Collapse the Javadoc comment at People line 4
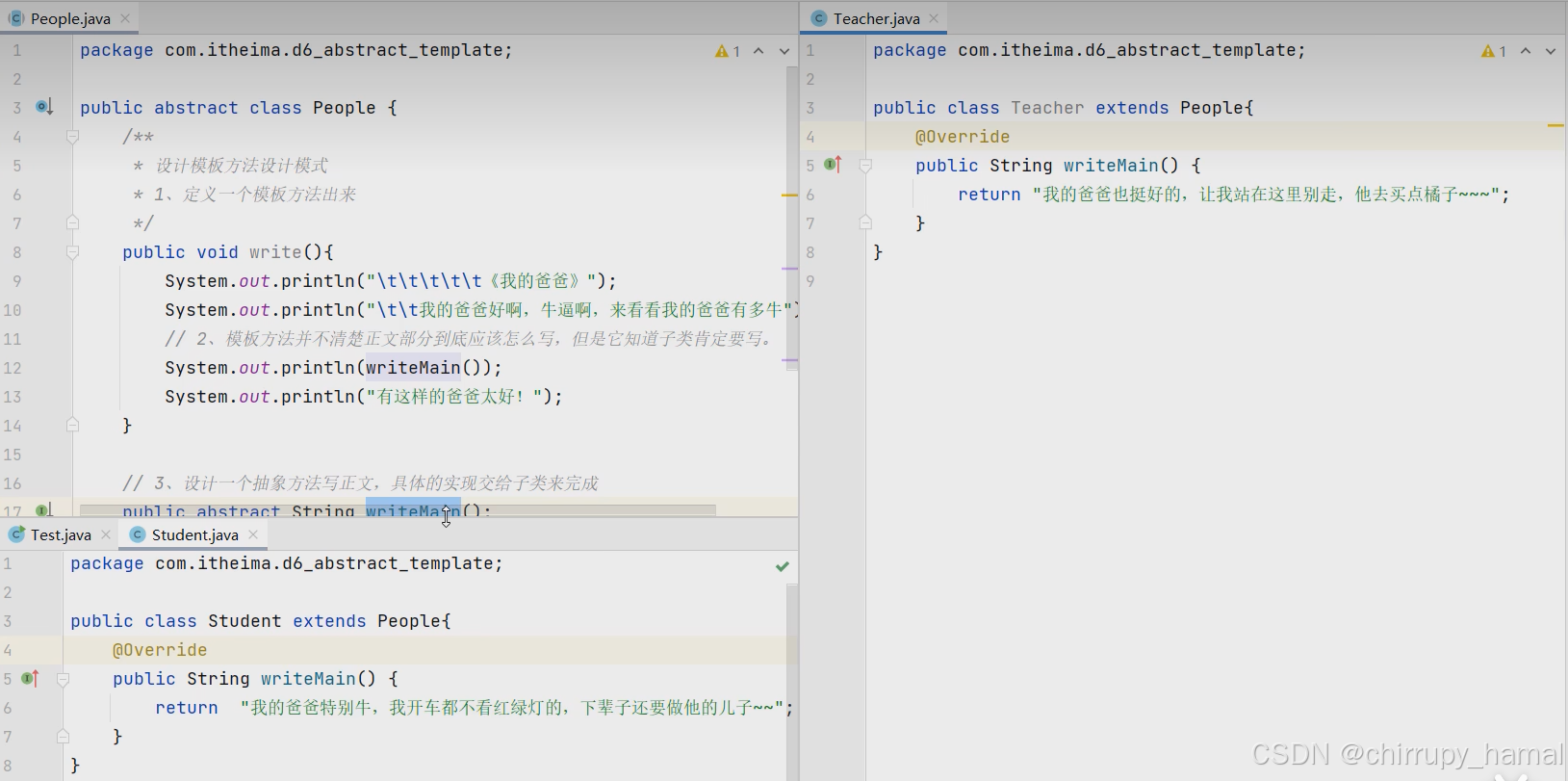This screenshot has width=1568, height=781. tap(72, 137)
